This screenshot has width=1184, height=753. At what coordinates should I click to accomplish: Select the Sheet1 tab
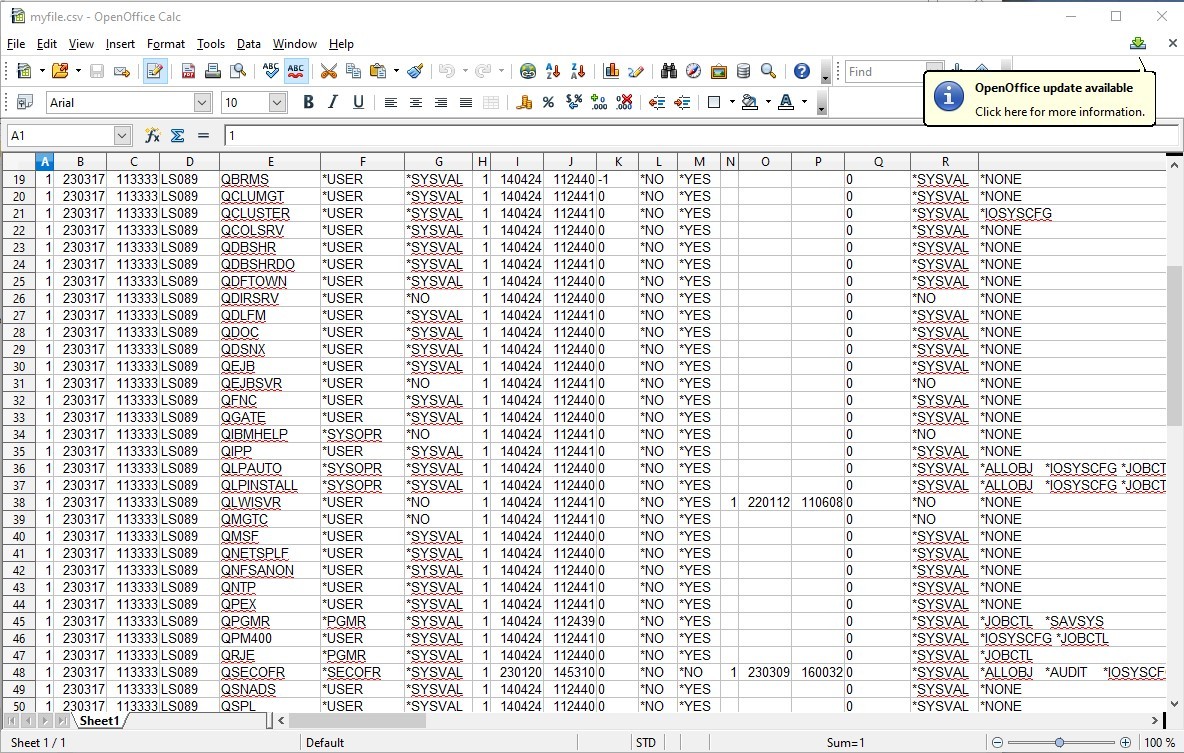100,721
